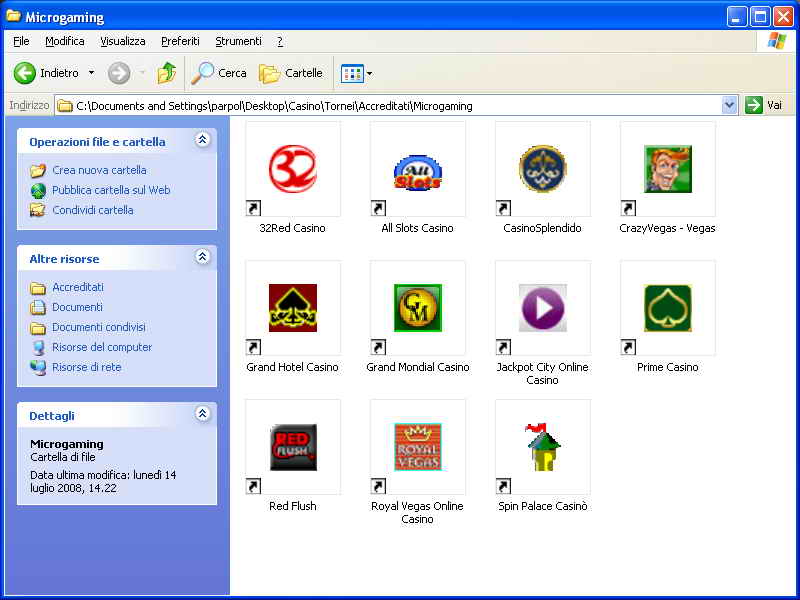
Task: Open the ? help menu
Action: click(280, 41)
